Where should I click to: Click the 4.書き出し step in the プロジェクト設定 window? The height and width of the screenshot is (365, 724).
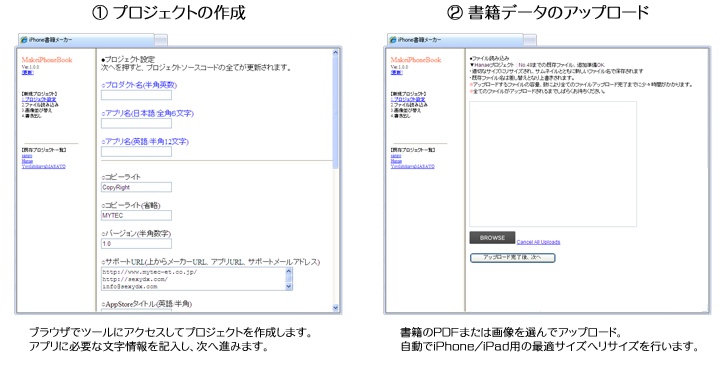click(32, 116)
